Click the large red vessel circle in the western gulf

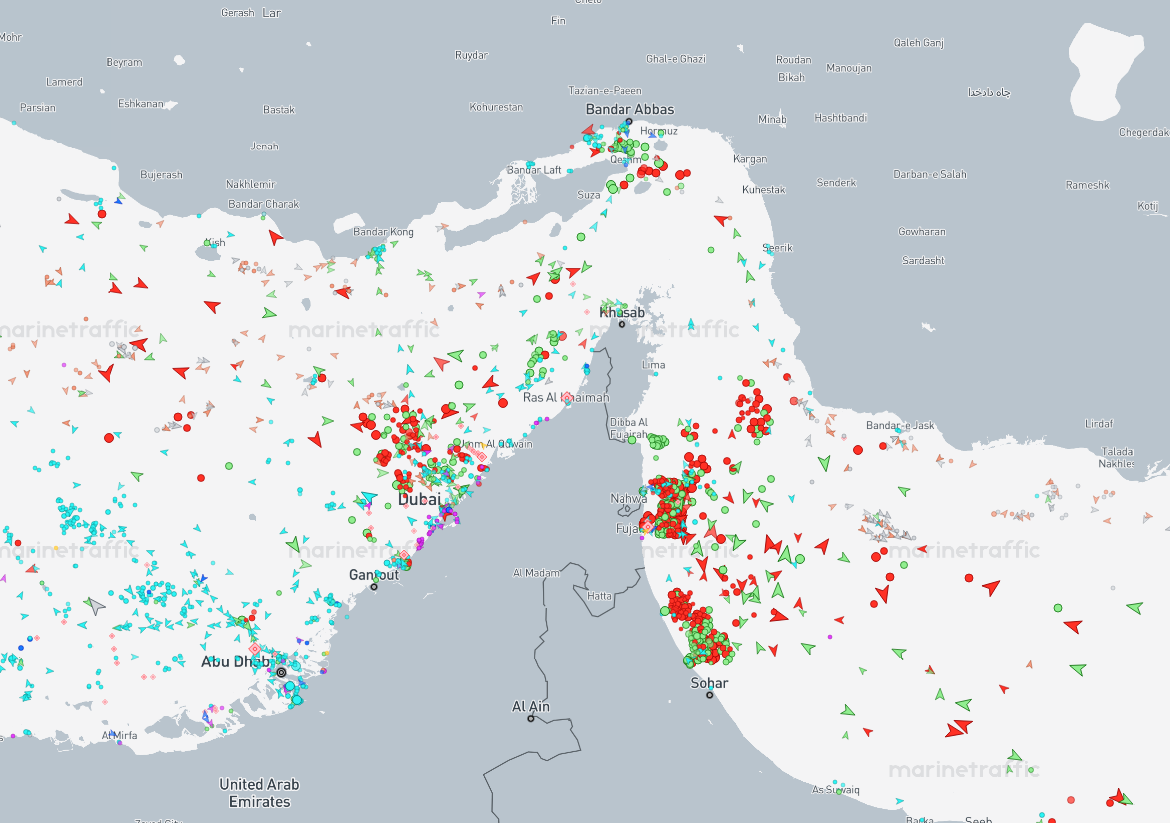coord(109,438)
